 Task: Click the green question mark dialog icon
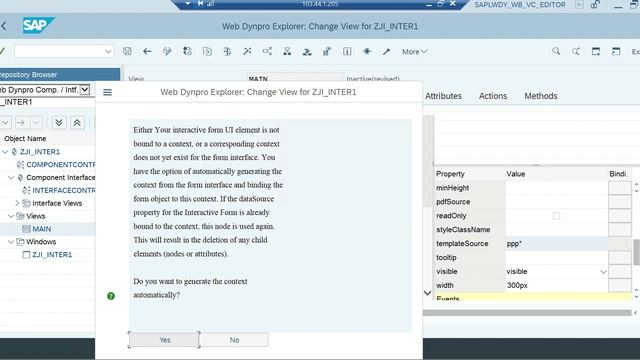[x=111, y=296]
